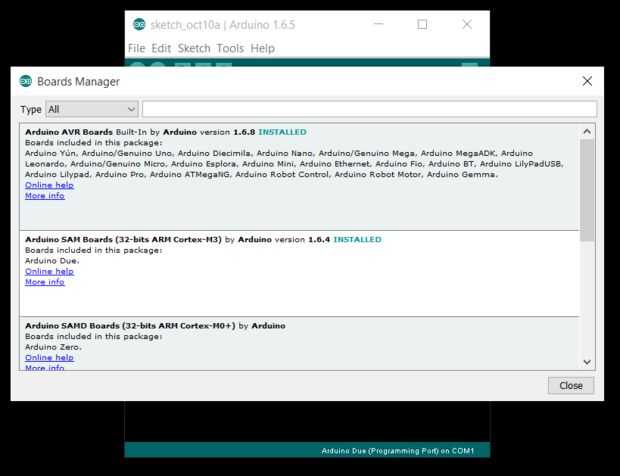Image resolution: width=620 pixels, height=476 pixels.
Task: Click More info under Arduino AVR Boards
Action: coord(45,196)
